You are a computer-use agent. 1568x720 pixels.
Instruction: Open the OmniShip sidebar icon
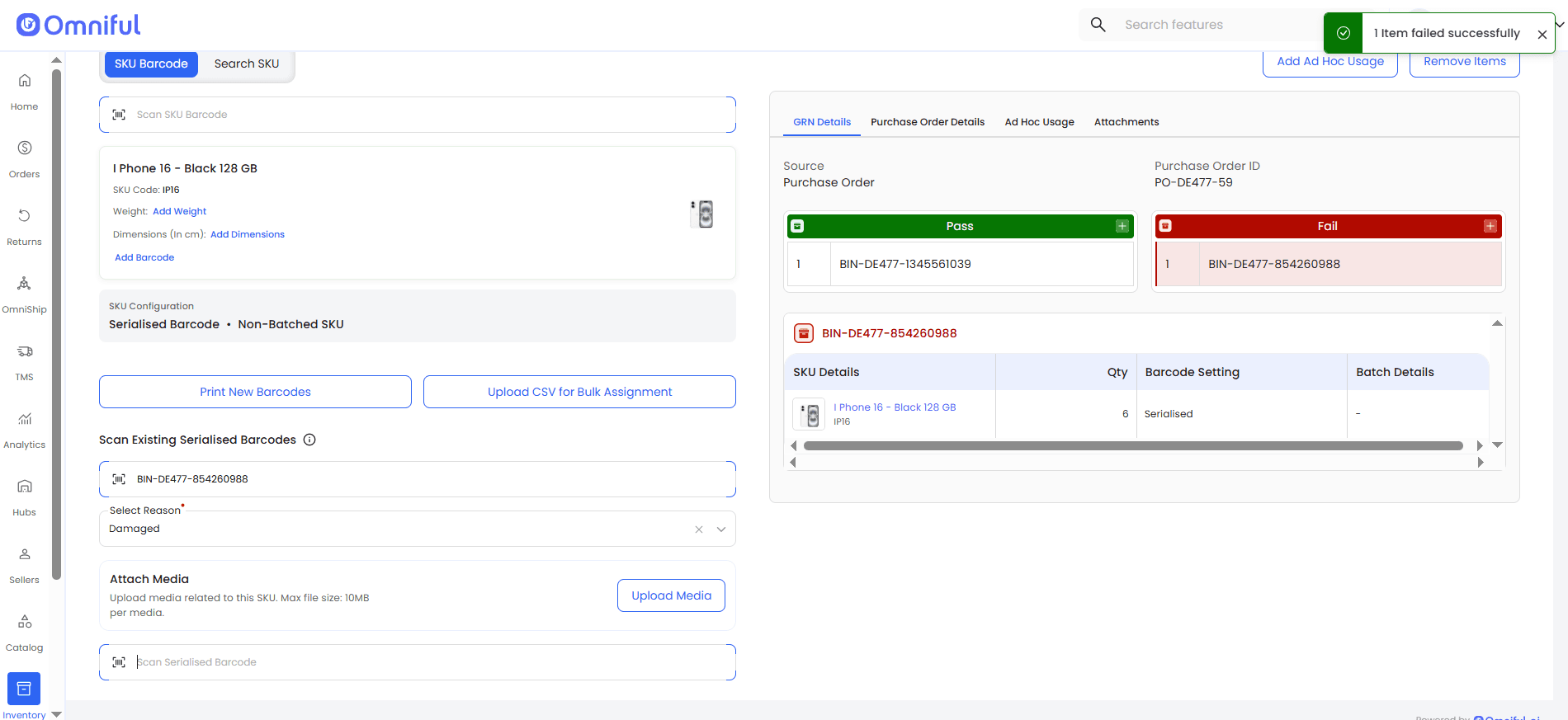click(25, 283)
